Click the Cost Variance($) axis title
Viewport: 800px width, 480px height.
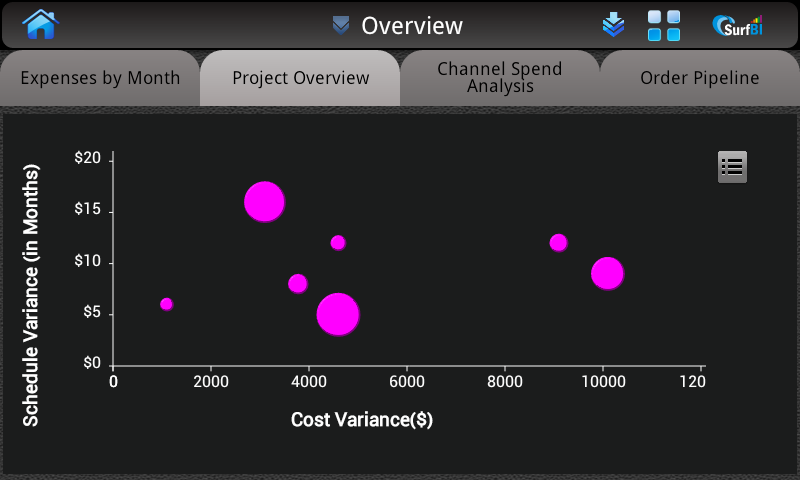(x=362, y=420)
